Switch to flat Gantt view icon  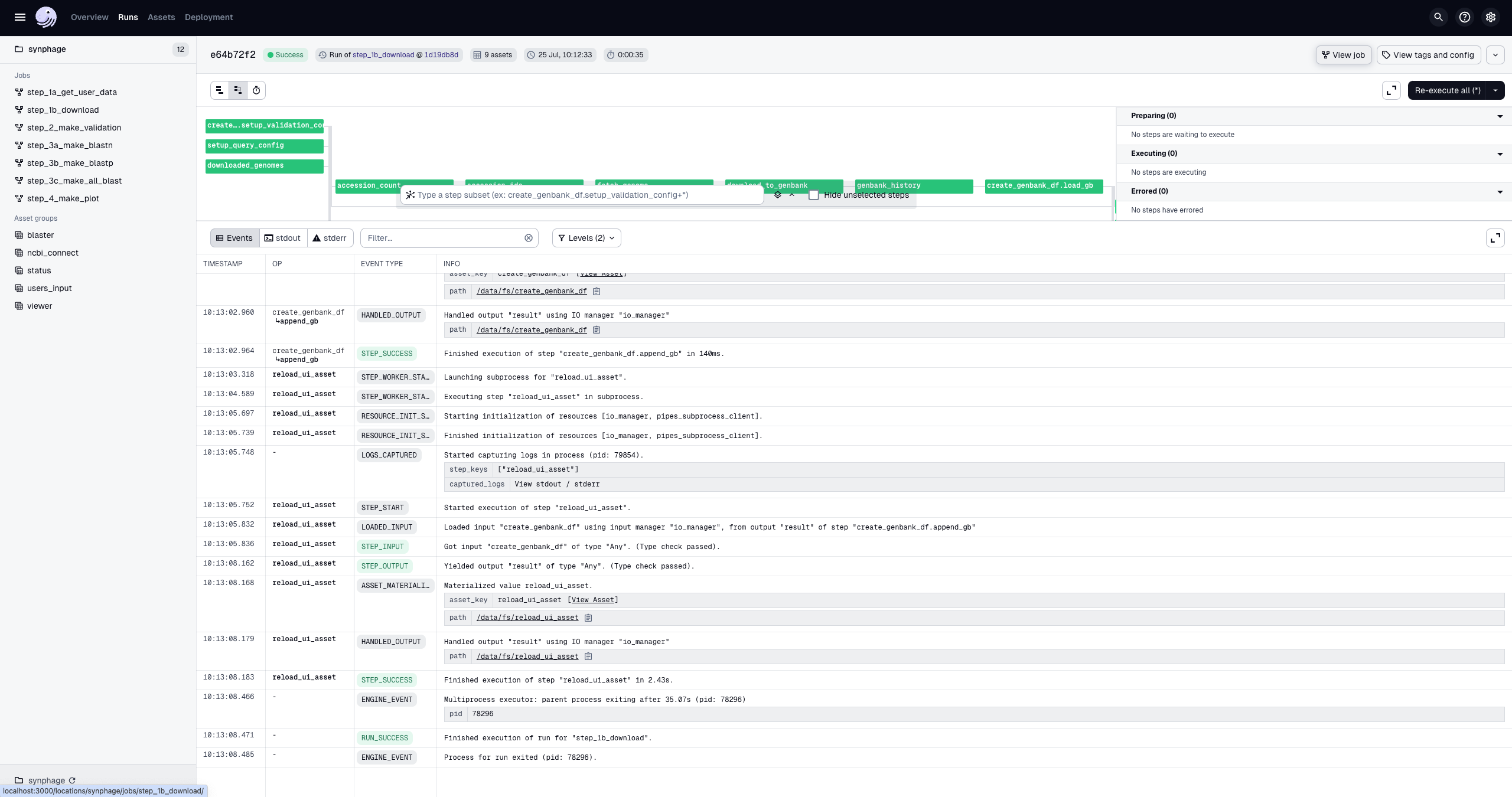click(220, 90)
